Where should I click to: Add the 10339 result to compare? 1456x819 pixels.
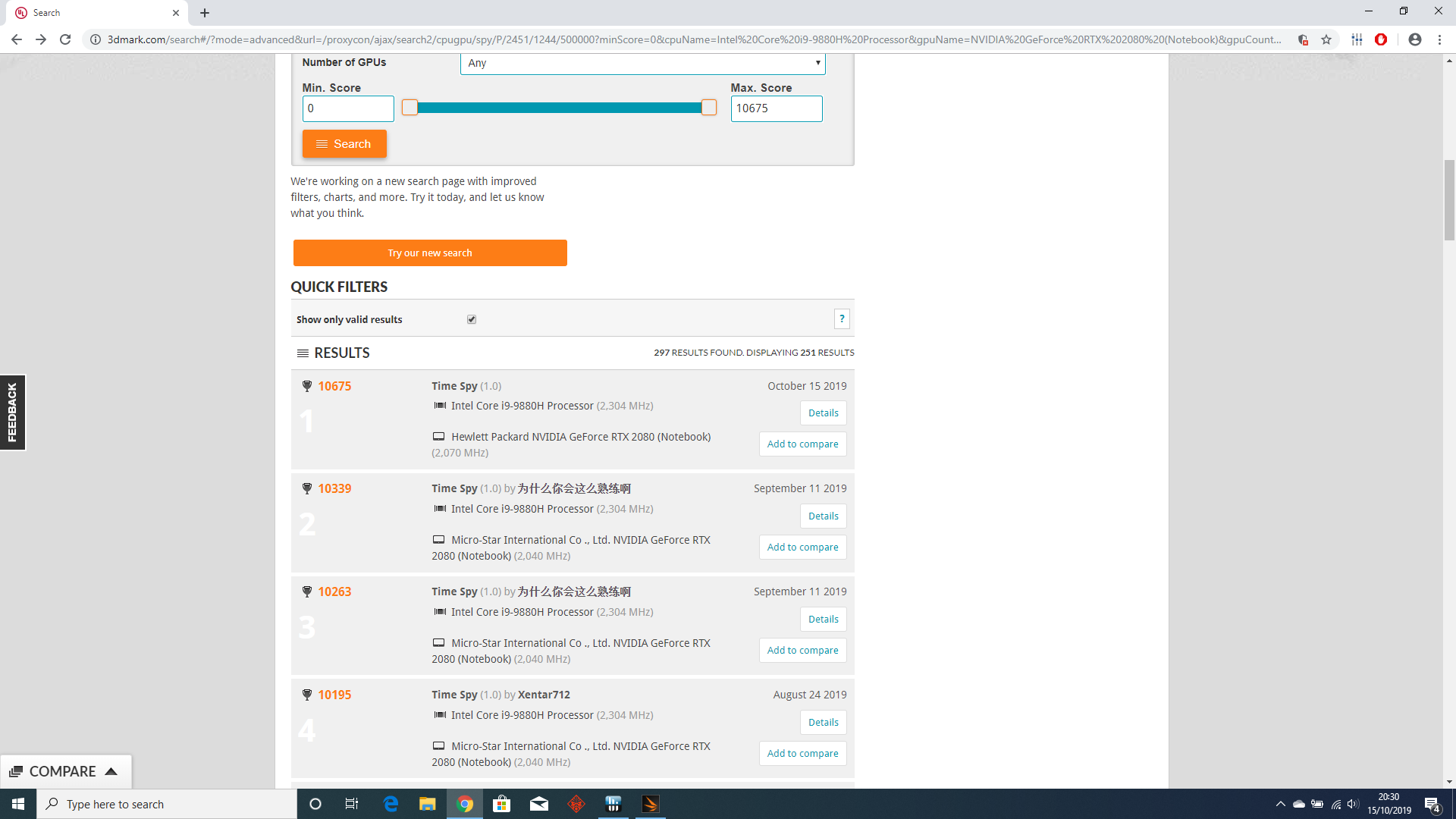(x=803, y=548)
